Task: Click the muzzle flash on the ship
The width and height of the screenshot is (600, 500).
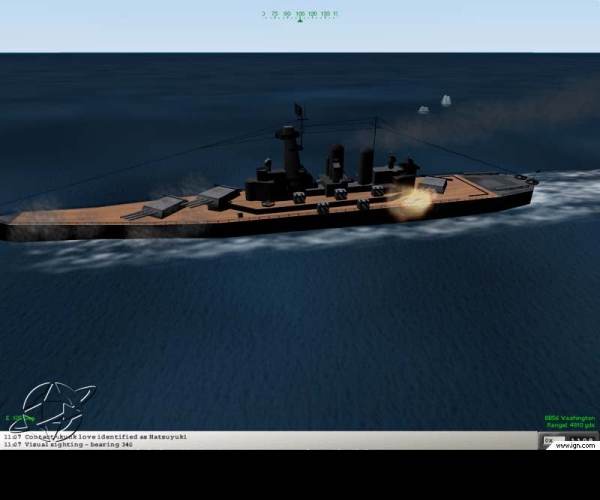Action: click(x=414, y=202)
